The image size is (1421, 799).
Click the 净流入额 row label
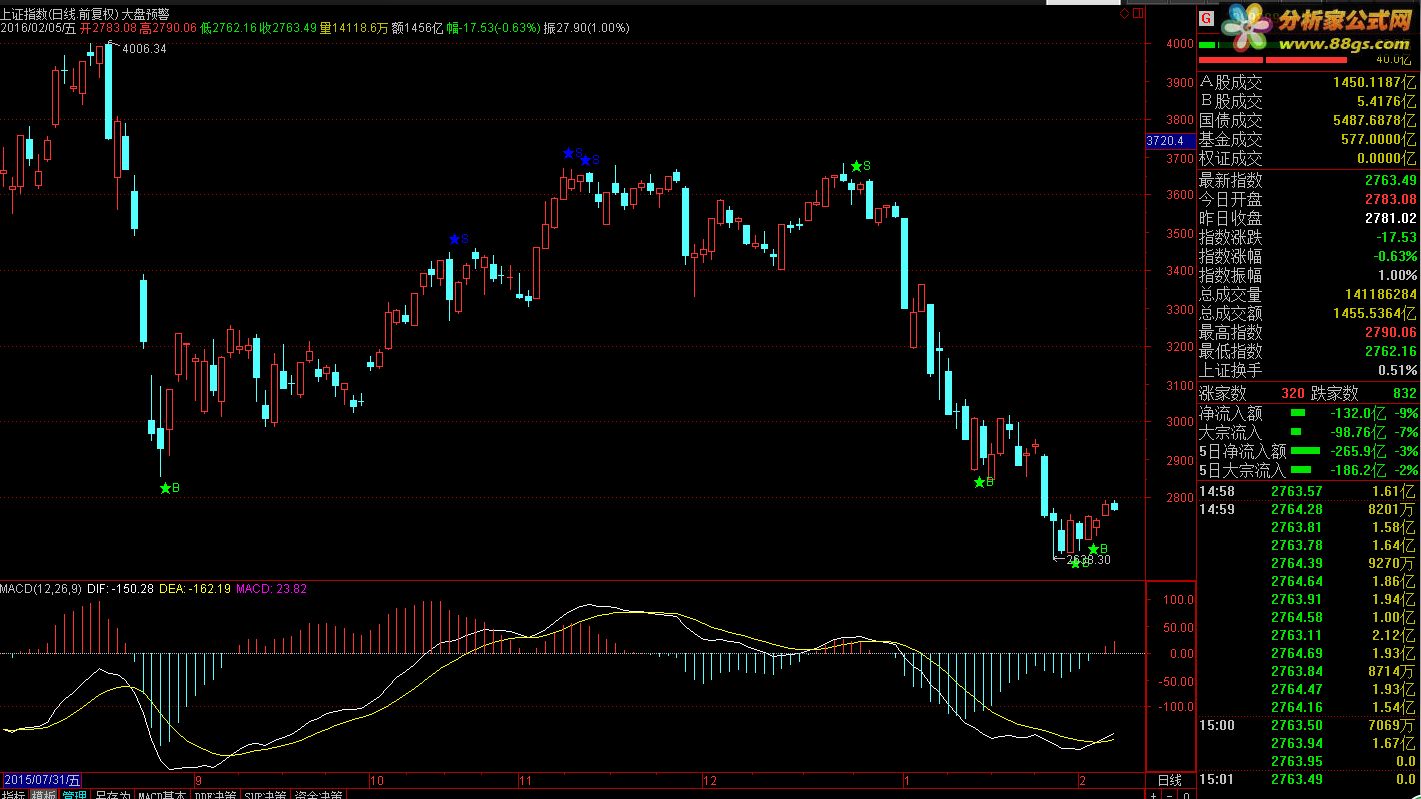[1231, 413]
